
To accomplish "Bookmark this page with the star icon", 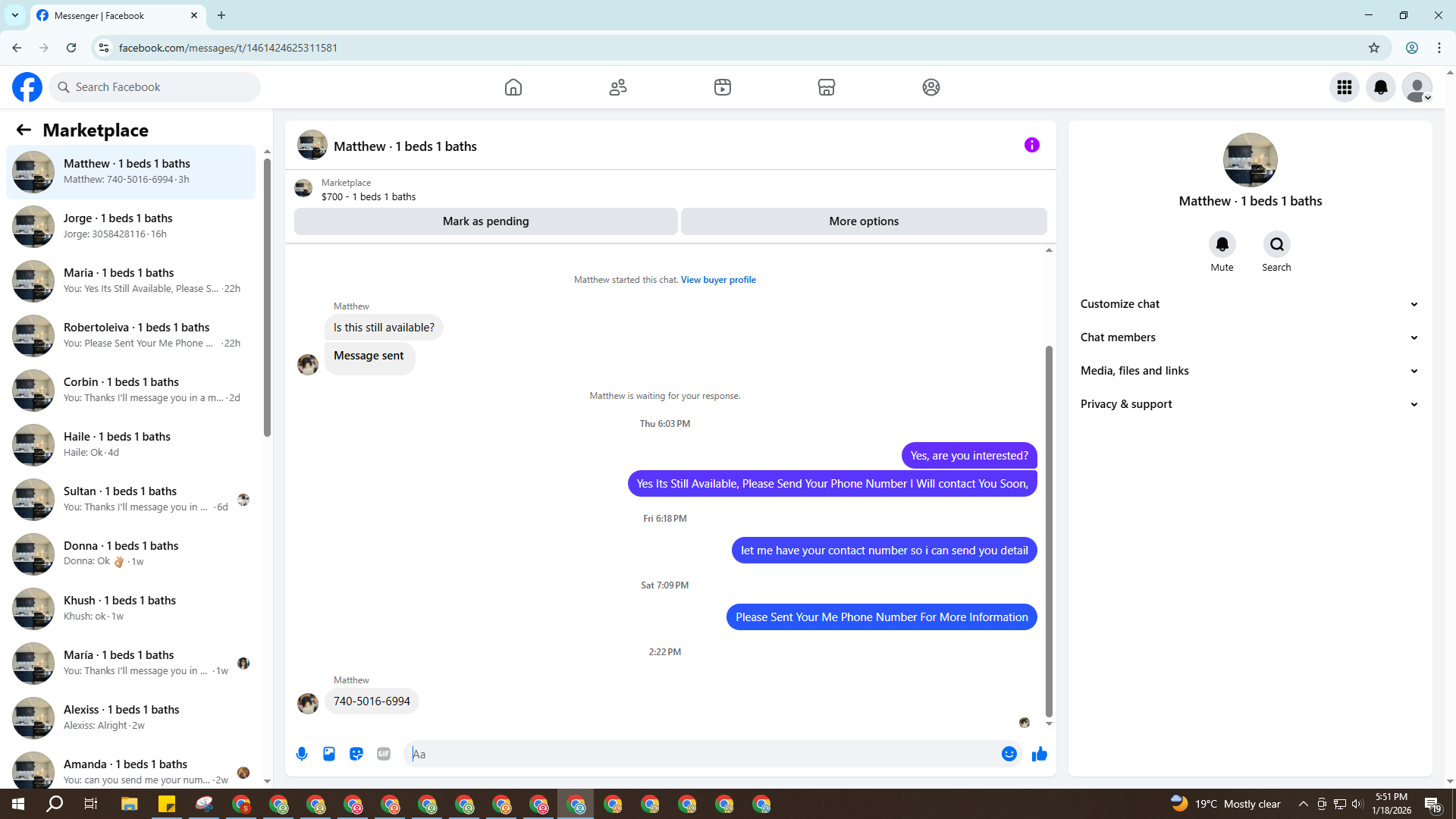I will 1374,48.
